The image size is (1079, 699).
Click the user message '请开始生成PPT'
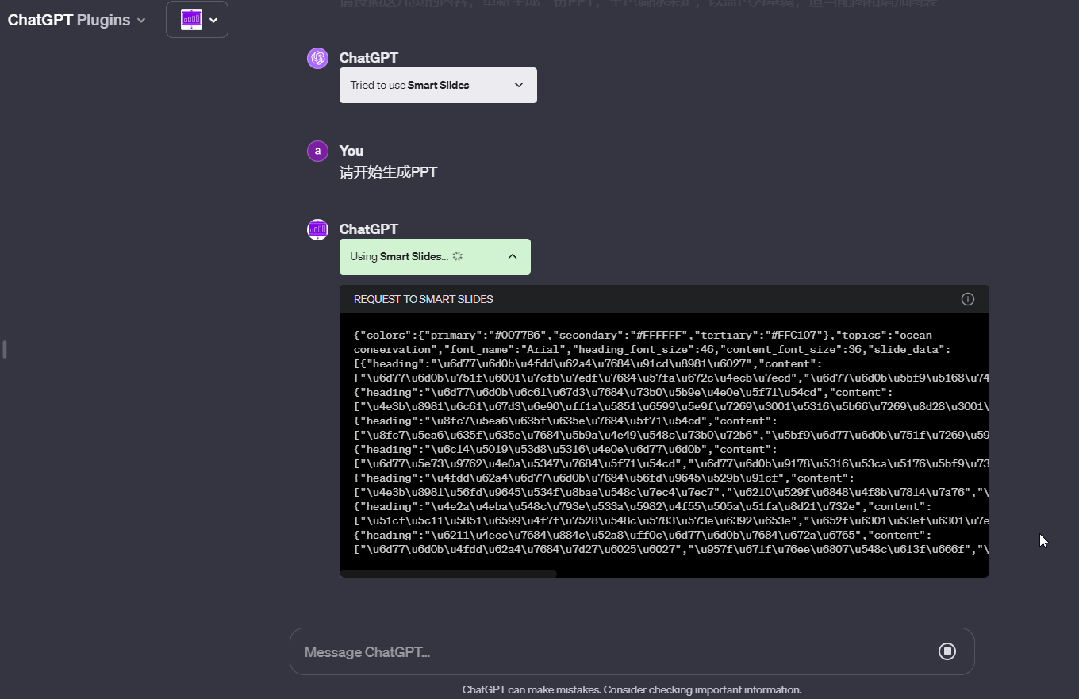(388, 173)
